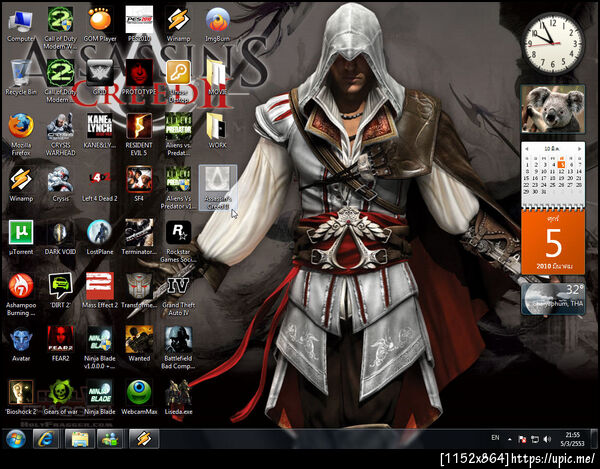
Task: Click the KANE&LY... game icon
Action: click(100, 132)
